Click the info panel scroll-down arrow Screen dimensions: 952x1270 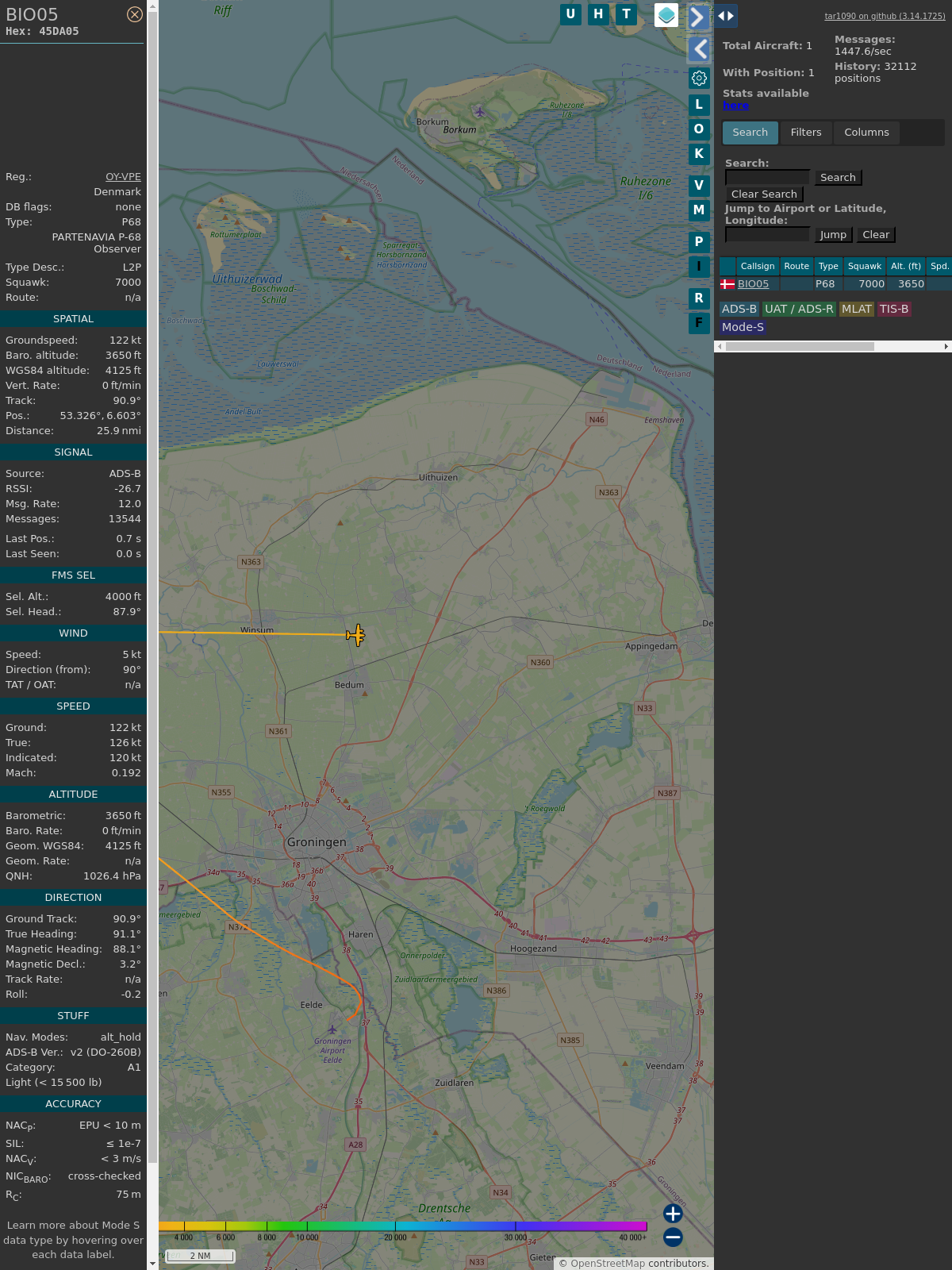[152, 1263]
